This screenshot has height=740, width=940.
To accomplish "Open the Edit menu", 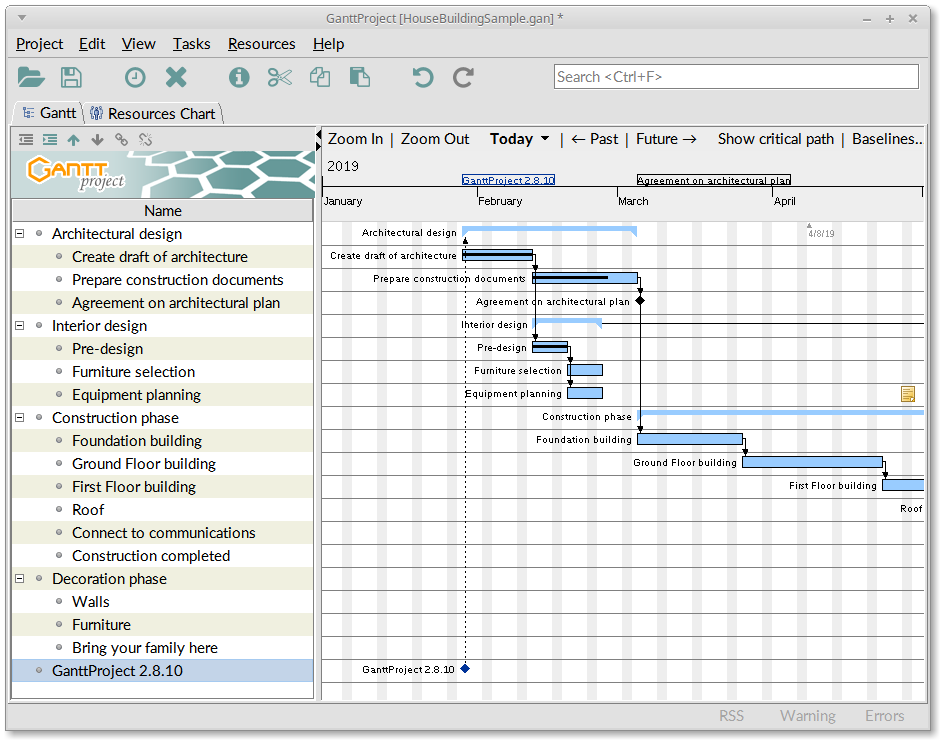I will [92, 44].
